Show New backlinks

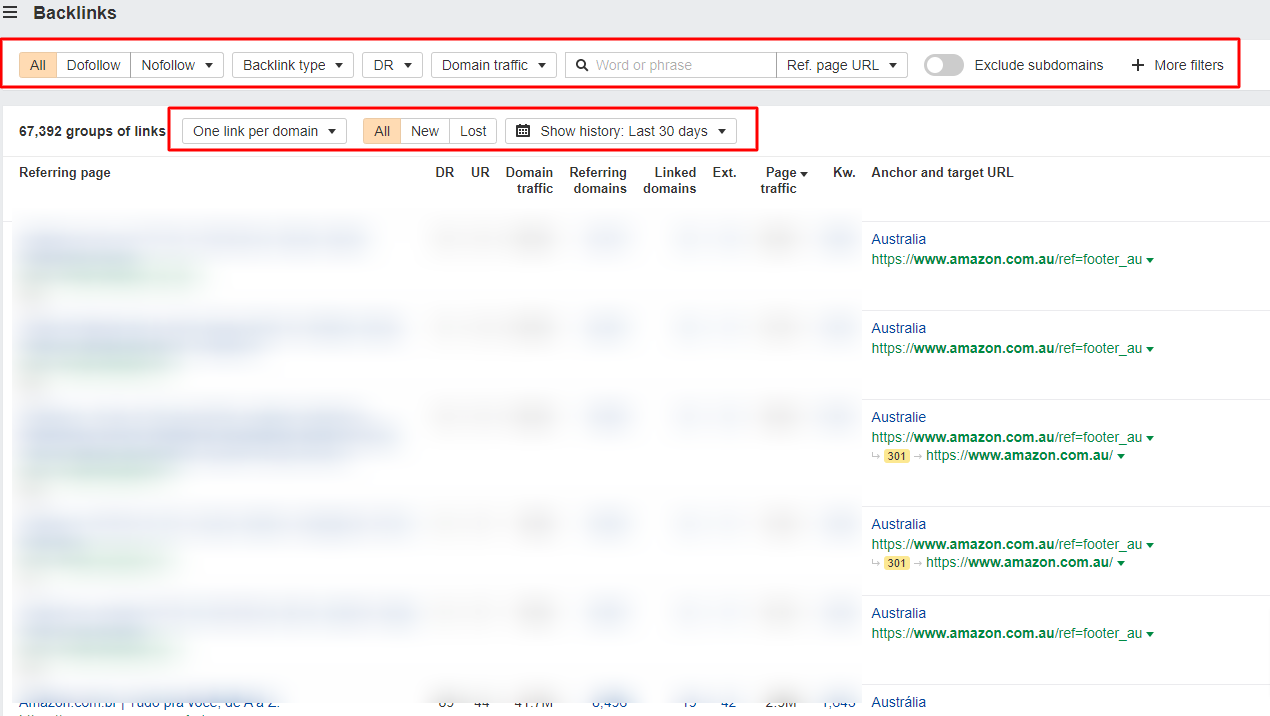point(425,131)
